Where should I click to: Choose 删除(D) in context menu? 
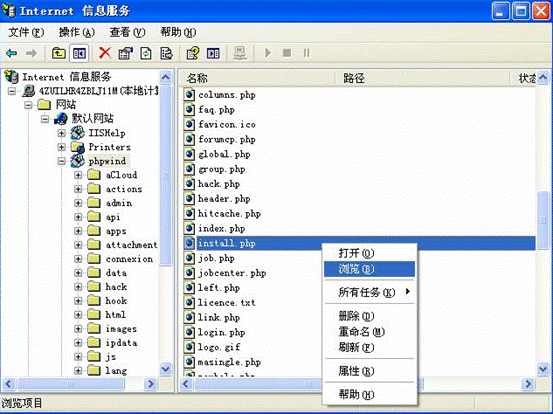tap(369, 316)
